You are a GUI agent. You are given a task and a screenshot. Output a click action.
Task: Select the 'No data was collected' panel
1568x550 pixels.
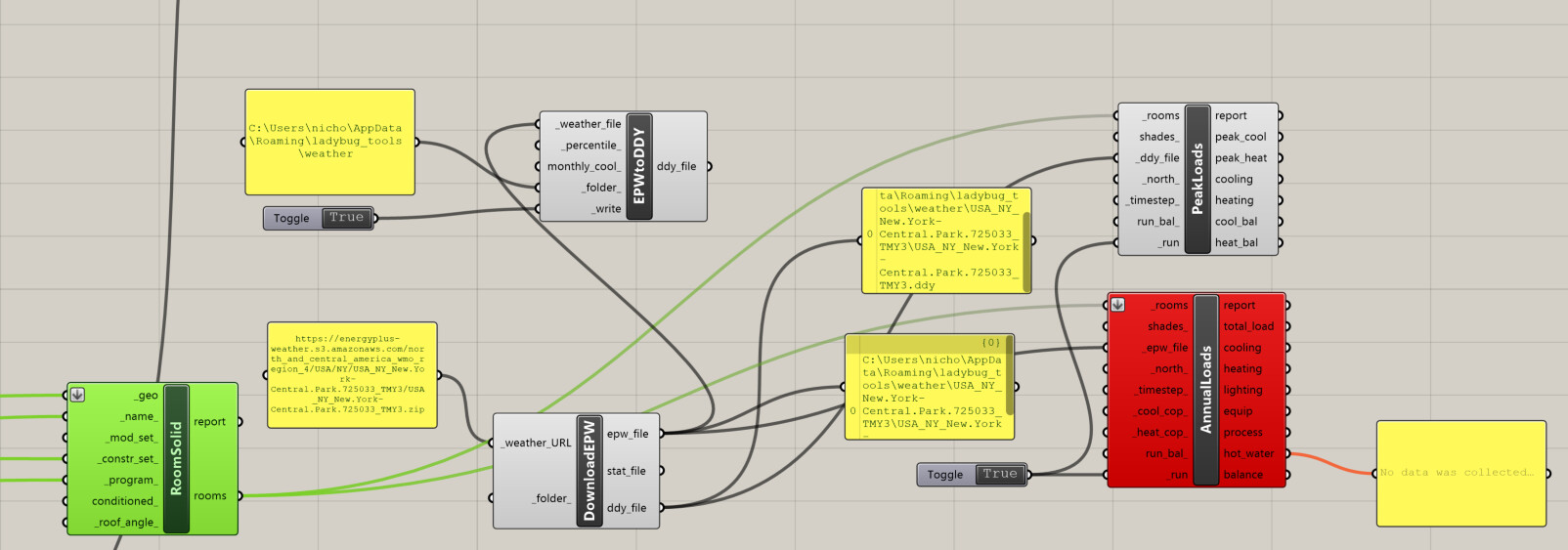tap(1461, 473)
